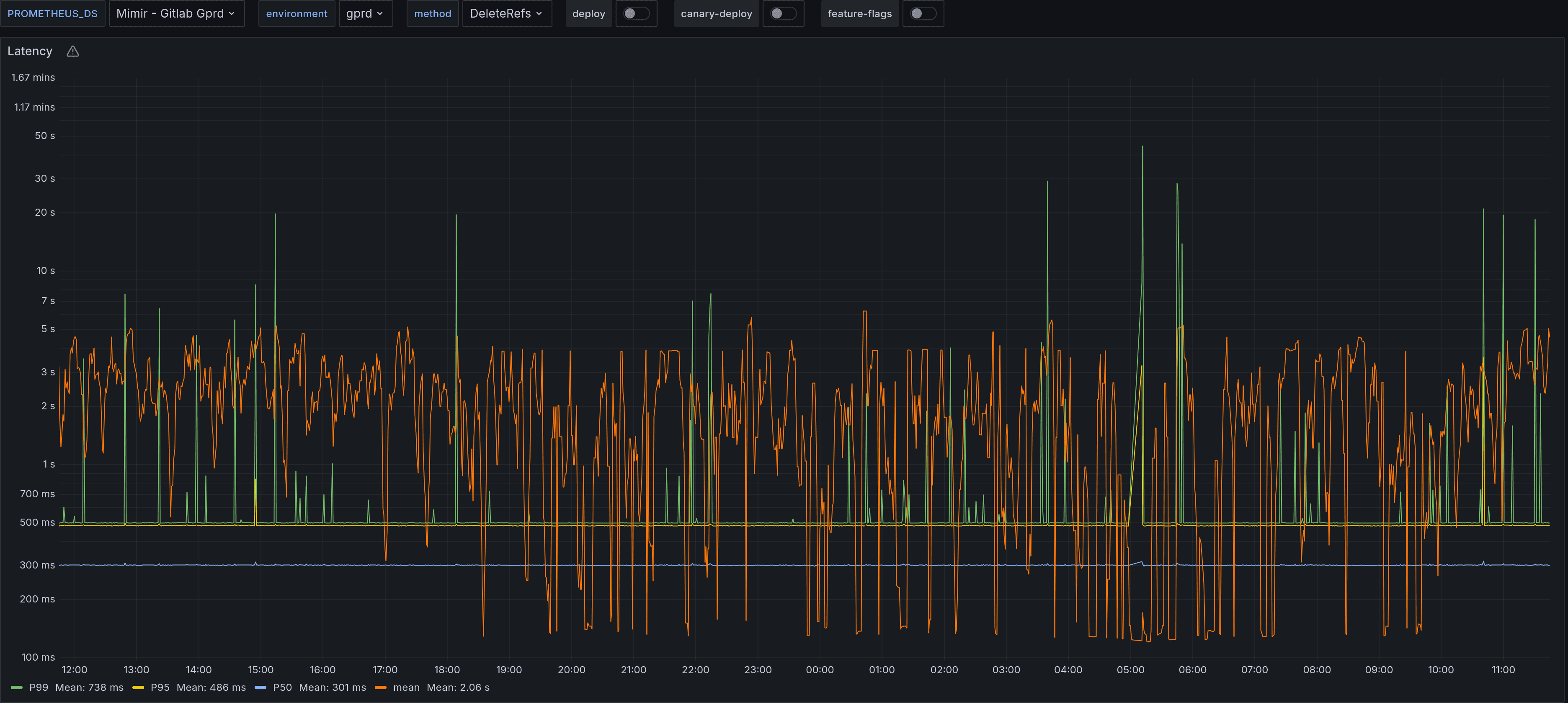This screenshot has width=1568, height=703.
Task: Click the 50 s y-axis label
Action: point(44,135)
